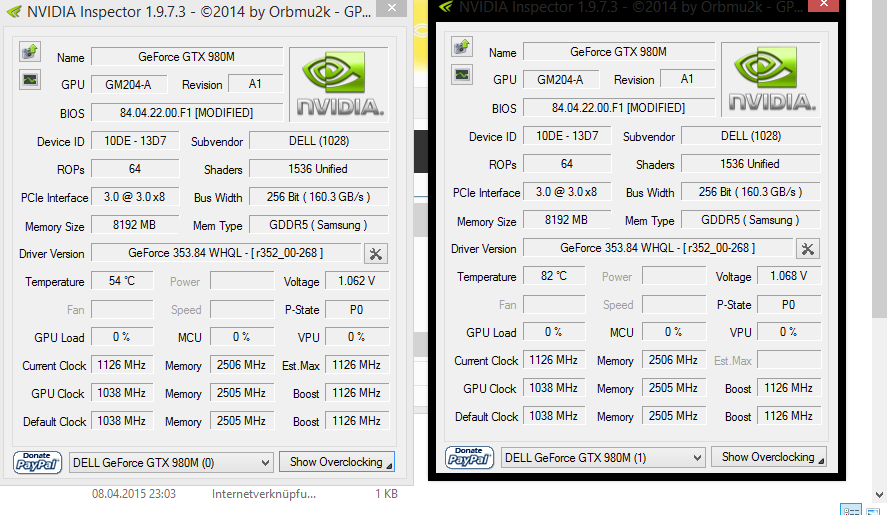Click Donate PayPal button in the right window
887x515 pixels.
470,457
